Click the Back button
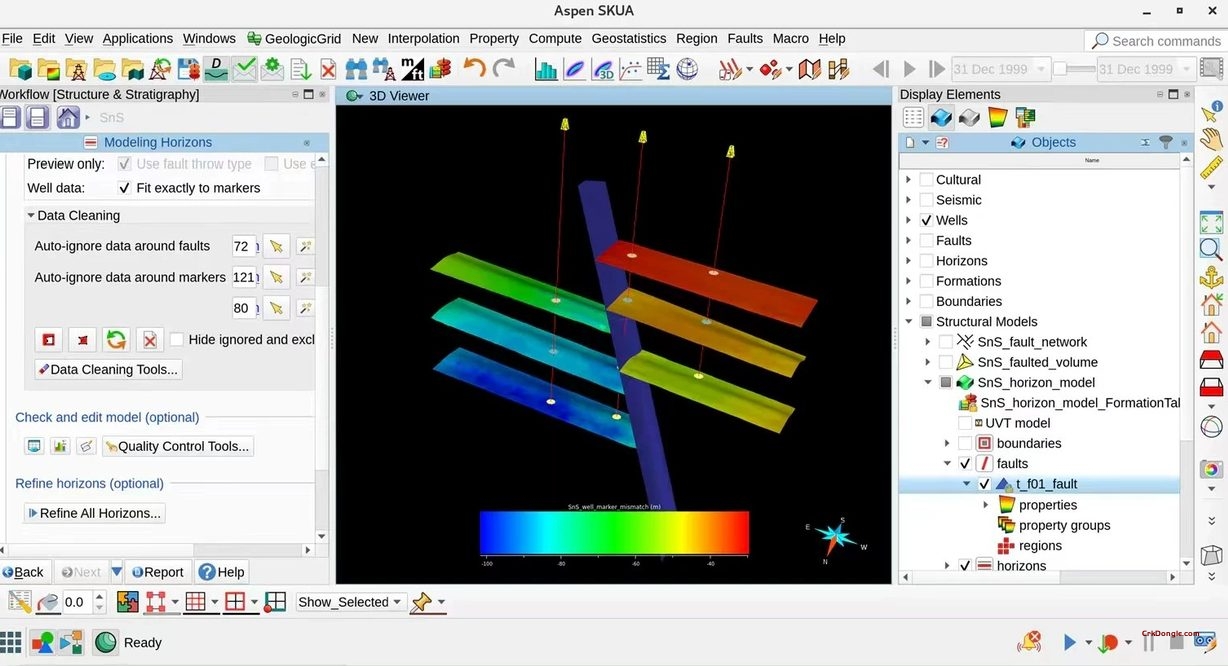This screenshot has width=1228, height=666. click(23, 572)
